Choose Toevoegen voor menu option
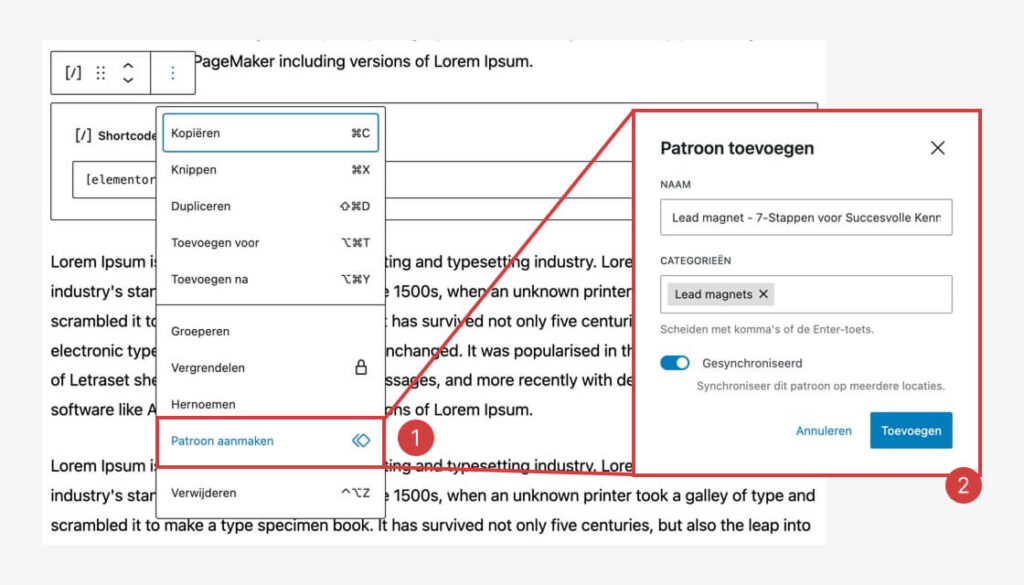 [270, 243]
